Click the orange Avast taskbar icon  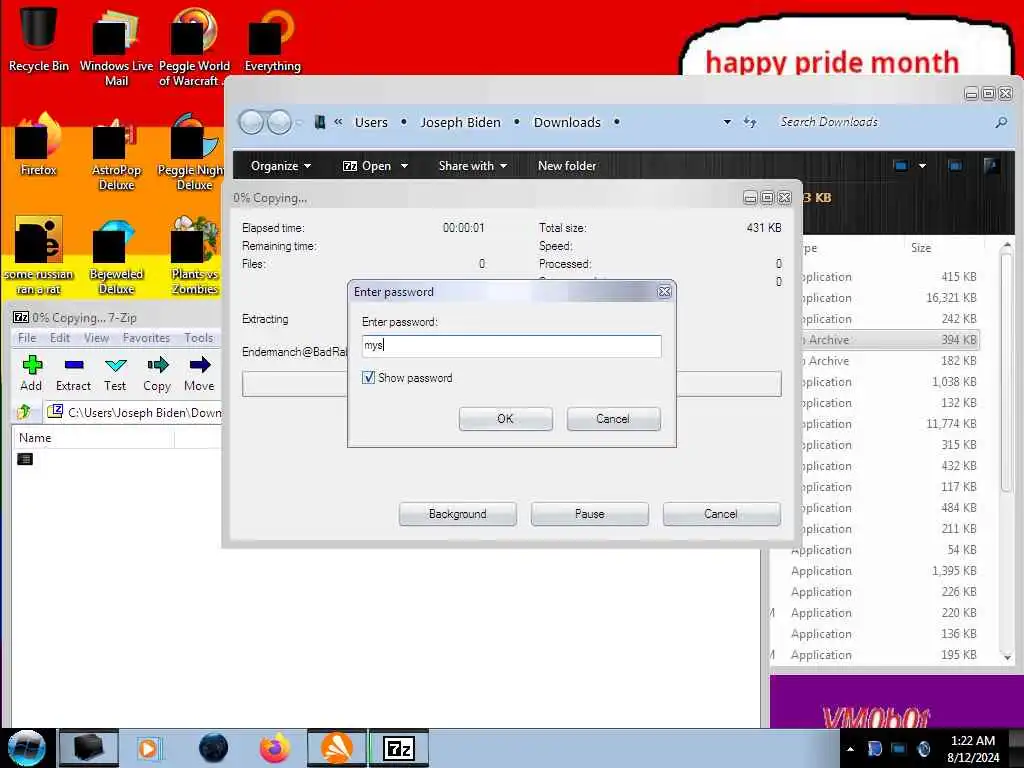337,748
